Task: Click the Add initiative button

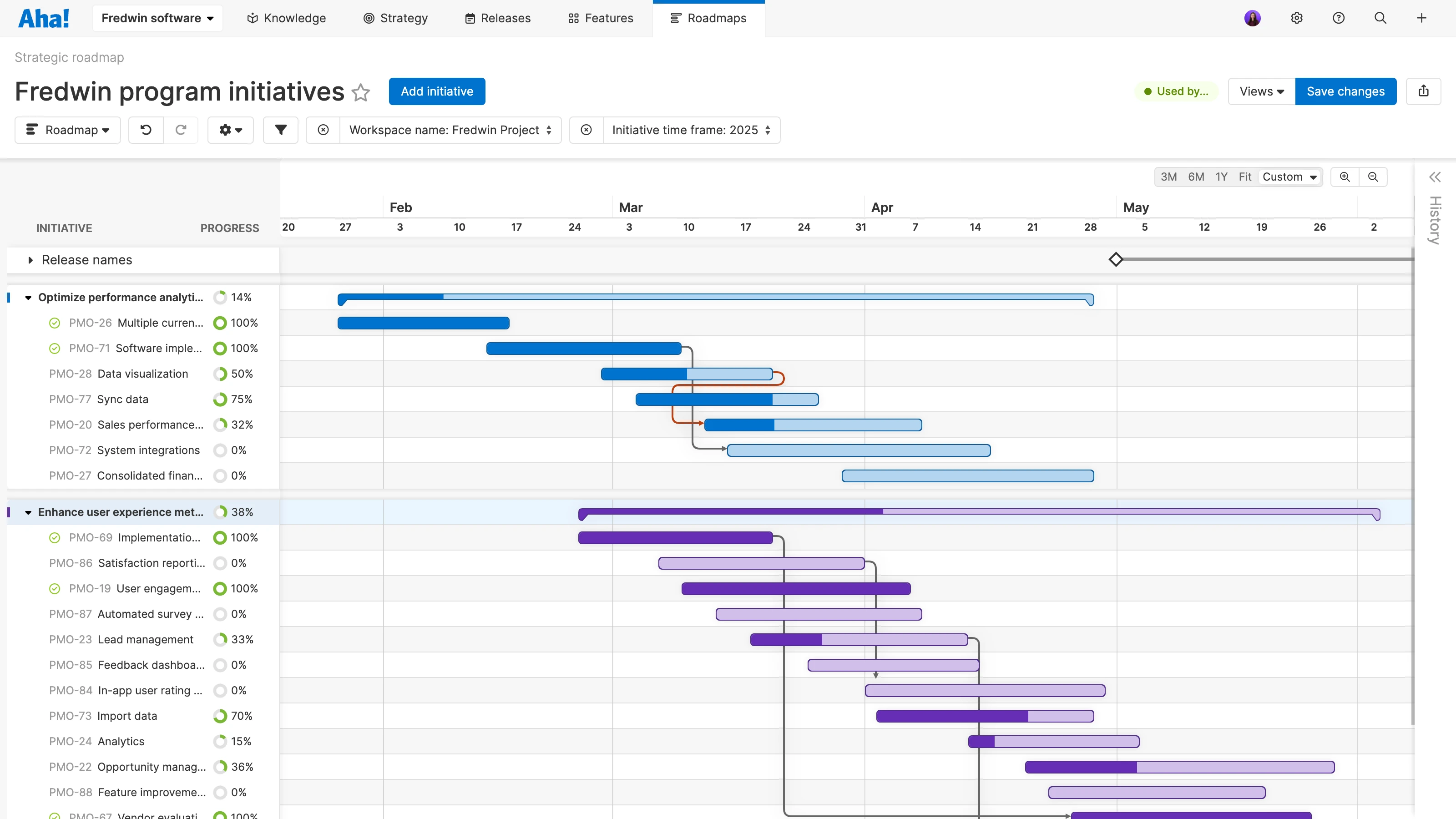Action: pos(436,91)
